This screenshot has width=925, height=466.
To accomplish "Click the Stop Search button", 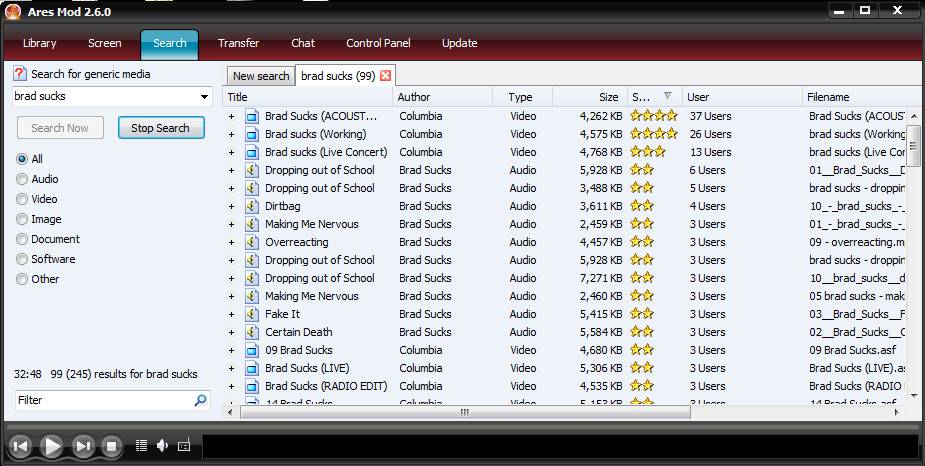I will (160, 128).
